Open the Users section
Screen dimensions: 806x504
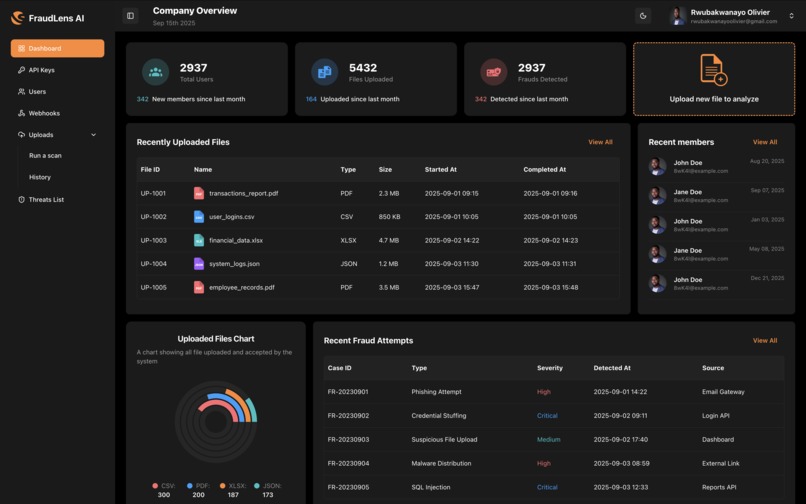point(37,92)
